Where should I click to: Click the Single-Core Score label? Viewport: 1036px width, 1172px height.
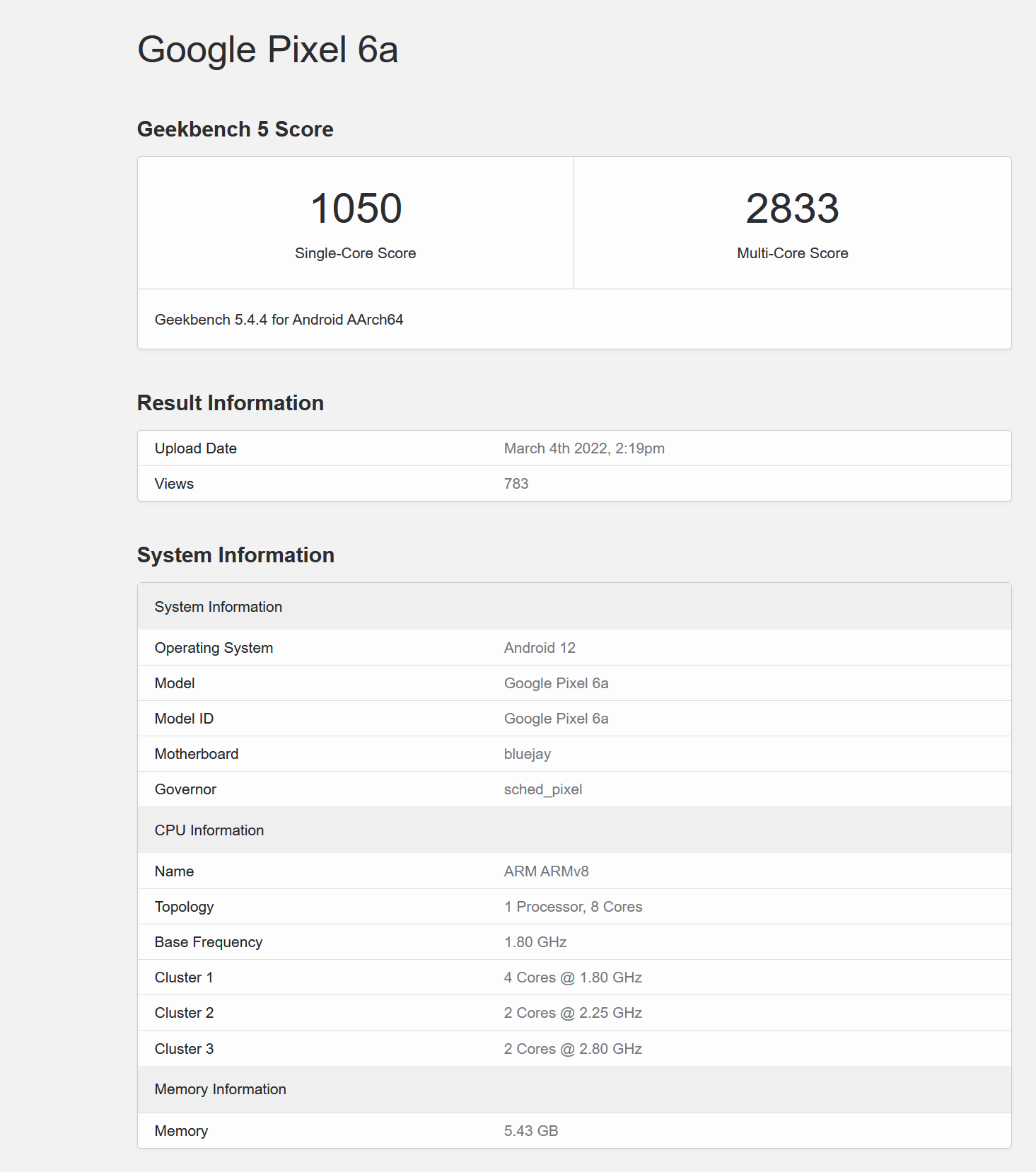point(355,253)
